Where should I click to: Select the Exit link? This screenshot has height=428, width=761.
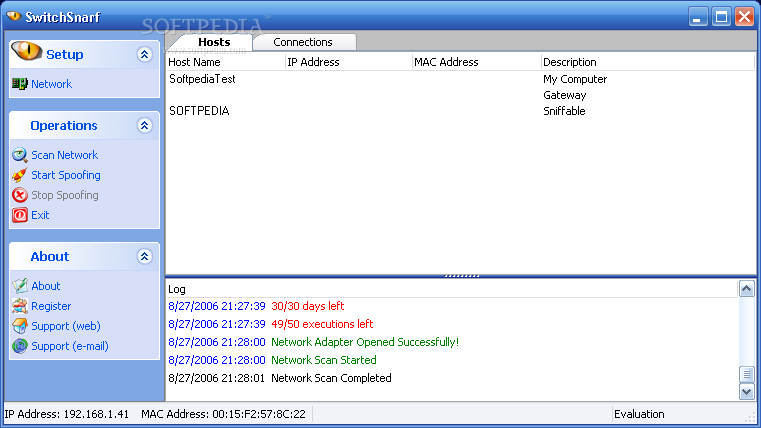[40, 215]
